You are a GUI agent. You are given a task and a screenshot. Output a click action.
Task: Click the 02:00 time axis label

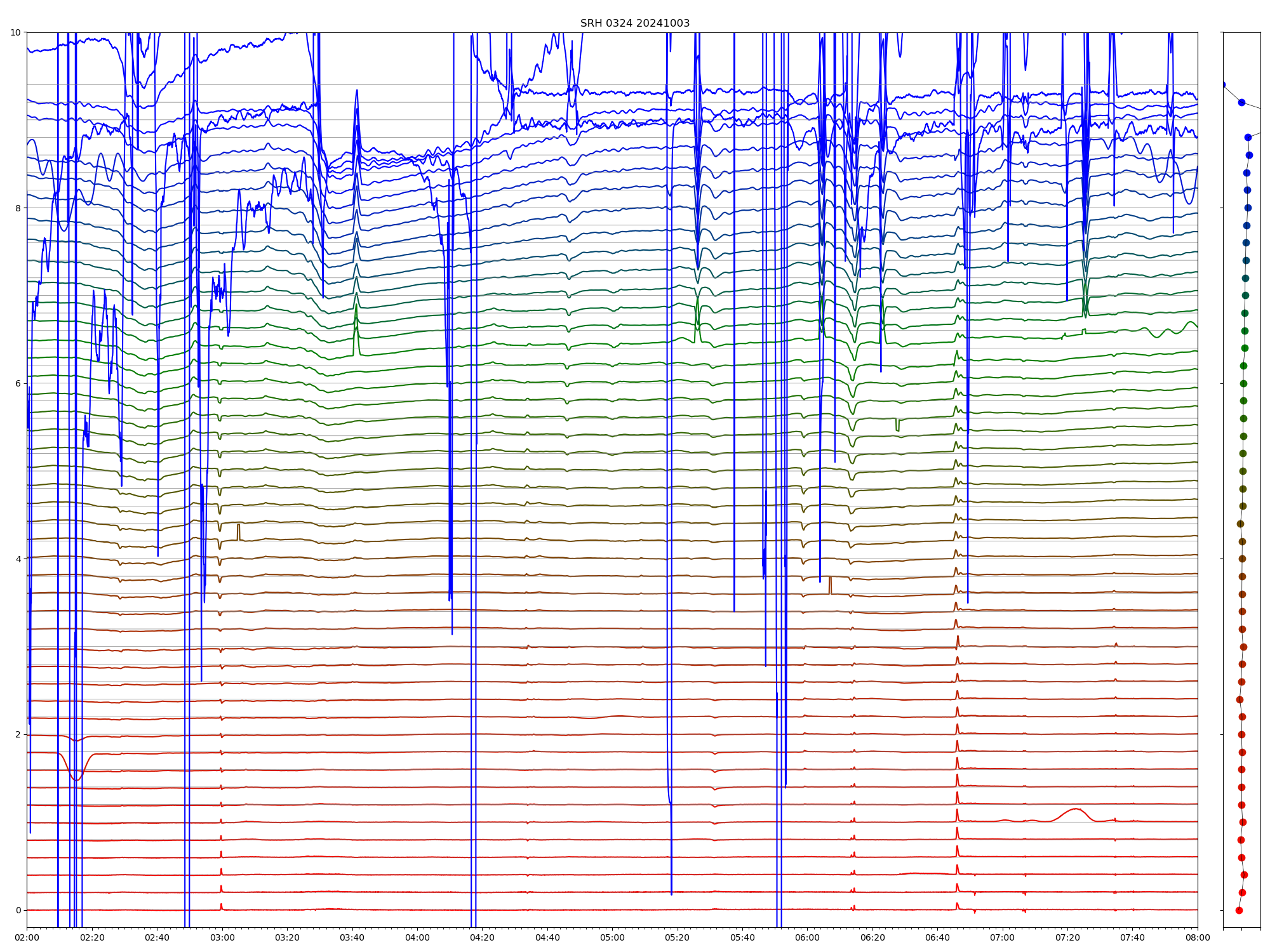pyautogui.click(x=27, y=937)
